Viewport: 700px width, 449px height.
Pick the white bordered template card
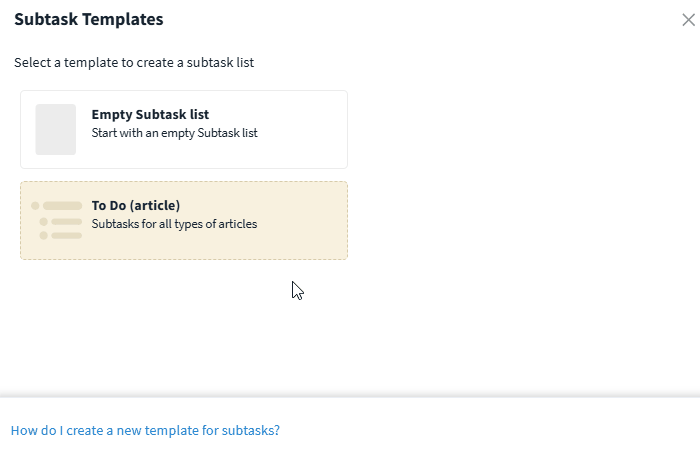click(184, 129)
